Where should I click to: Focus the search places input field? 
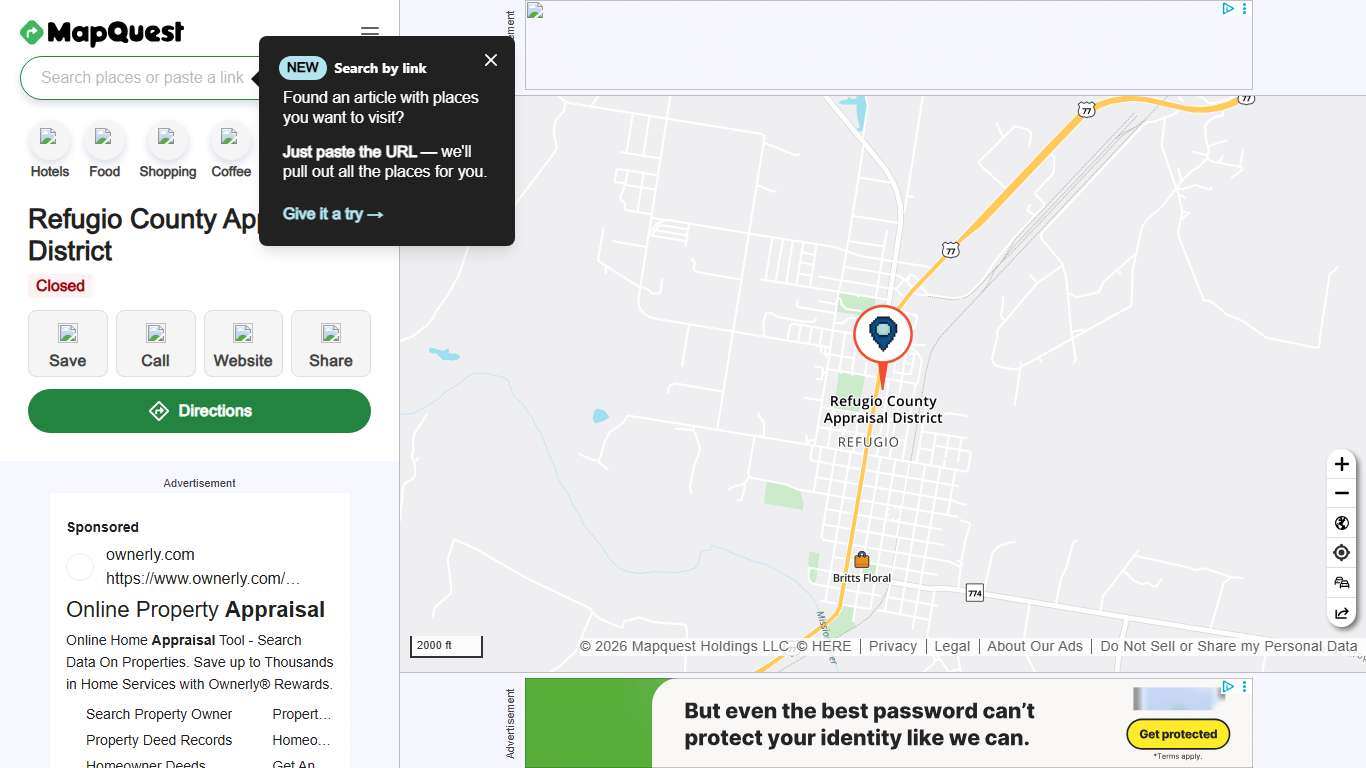[140, 78]
